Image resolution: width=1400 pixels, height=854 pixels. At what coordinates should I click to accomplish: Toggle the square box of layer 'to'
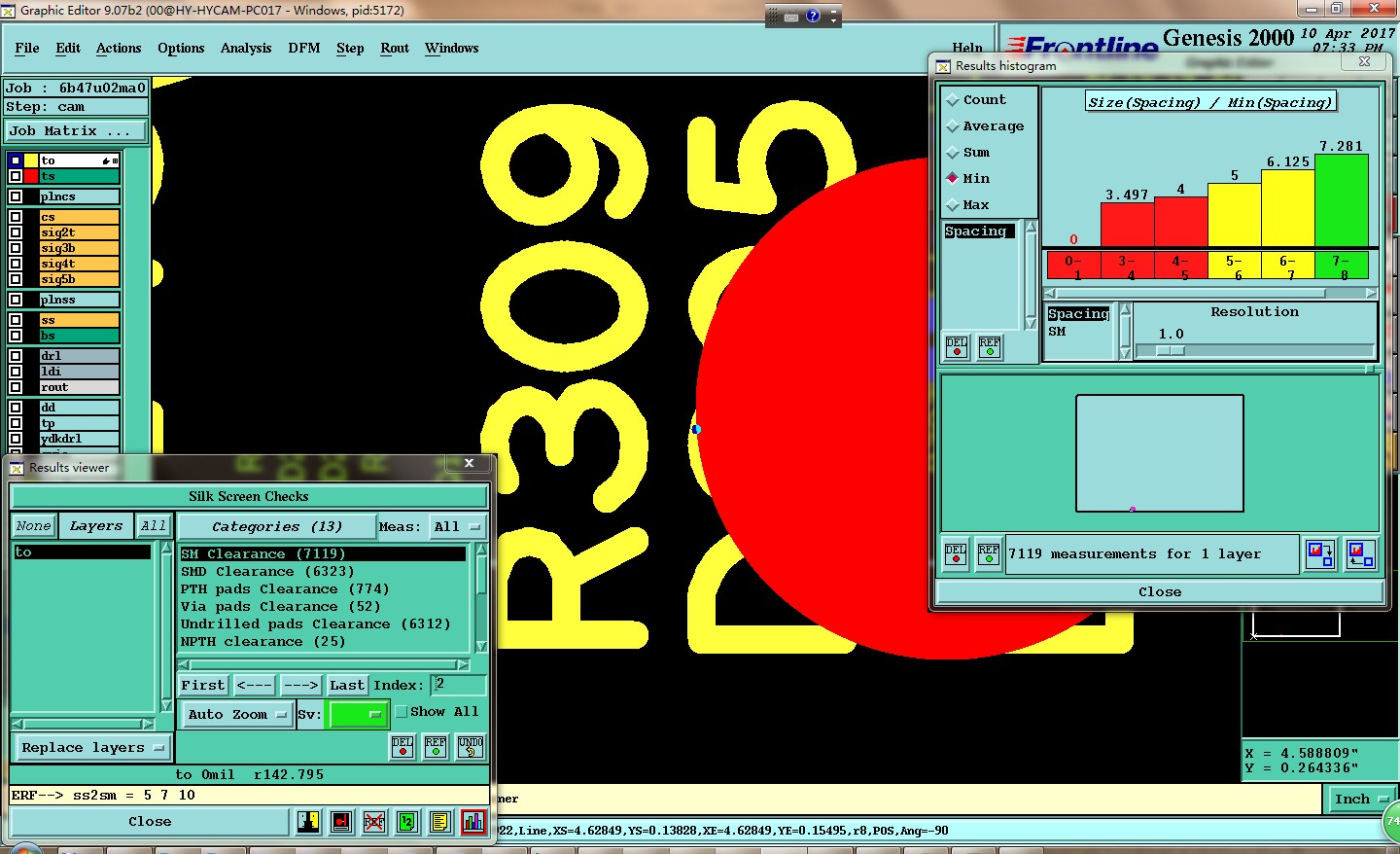(x=16, y=160)
